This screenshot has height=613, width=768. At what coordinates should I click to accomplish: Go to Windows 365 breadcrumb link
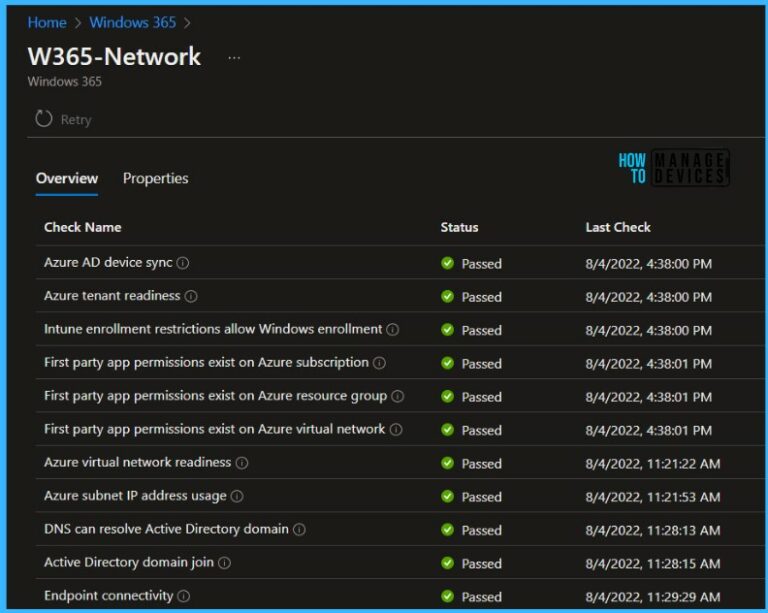click(133, 22)
